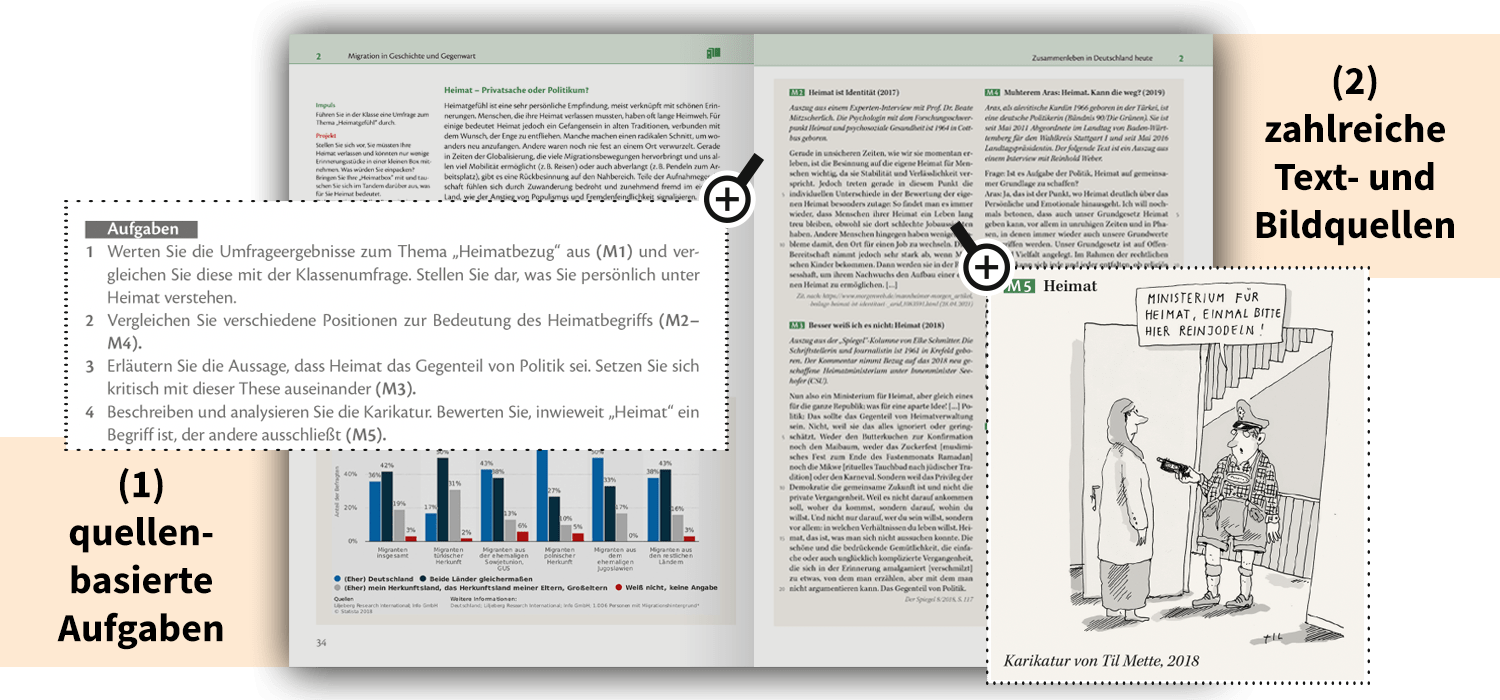Screen dimensions: 1500x700
Task: Click the bold (M5) reference in task 4
Action: 365,435
